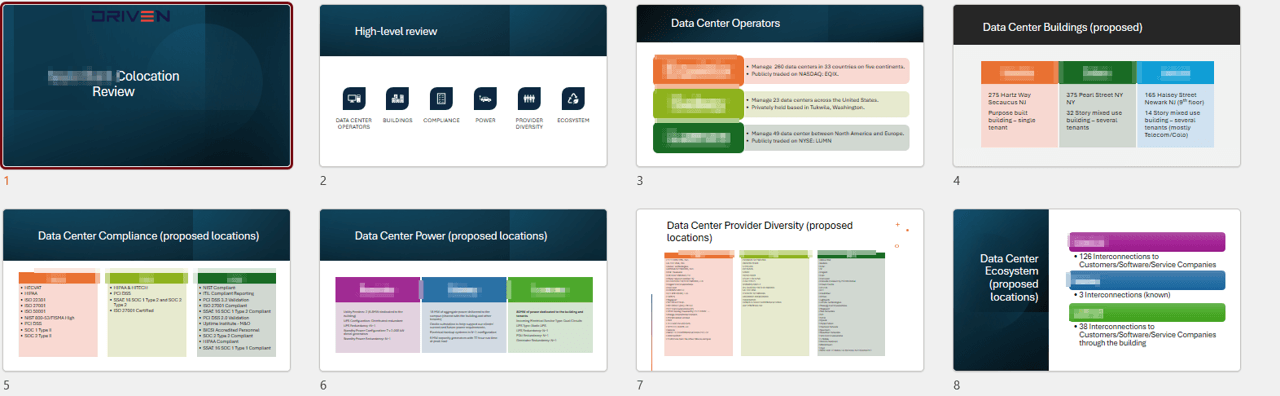Screen dimensions: 1280x396
Task: Select Data Center Provider Diversity slide thumbnail
Action: pos(780,290)
